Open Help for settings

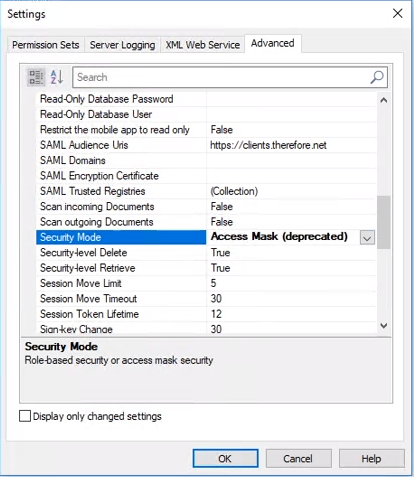[x=372, y=458]
